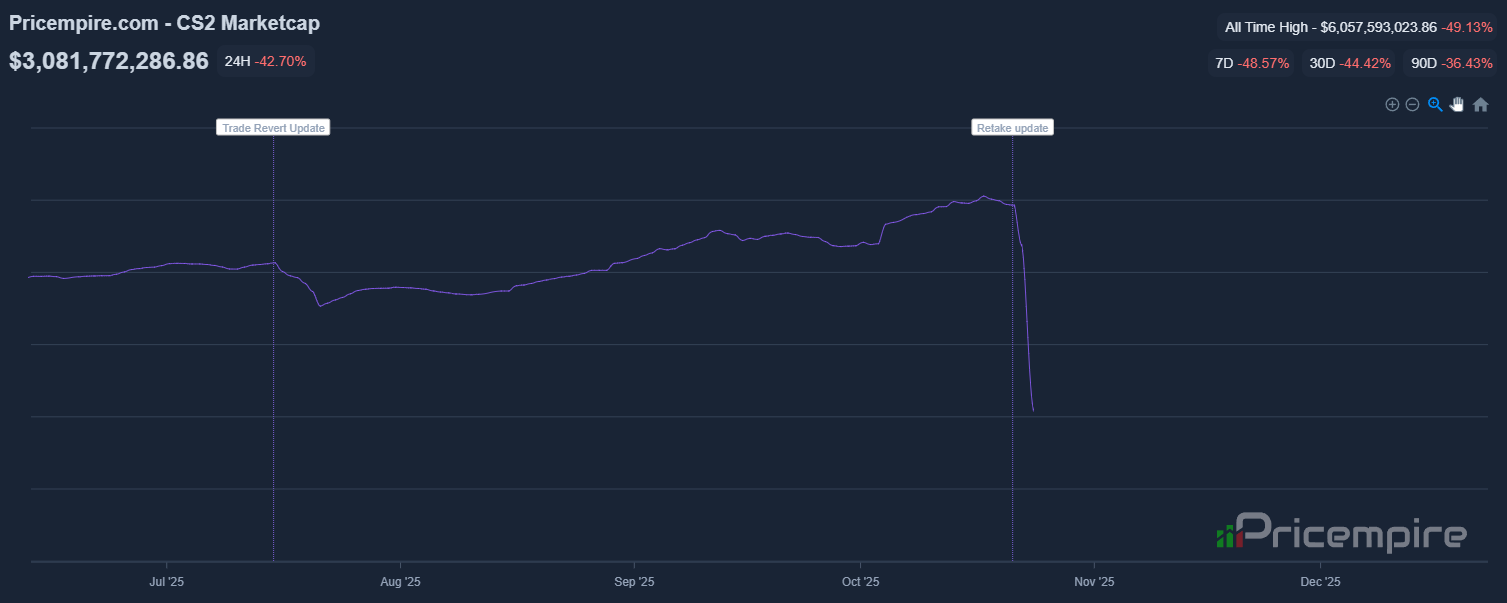The height and width of the screenshot is (603, 1507).
Task: Click the Pricempire.com CS2 Marketcap title
Action: [x=164, y=23]
